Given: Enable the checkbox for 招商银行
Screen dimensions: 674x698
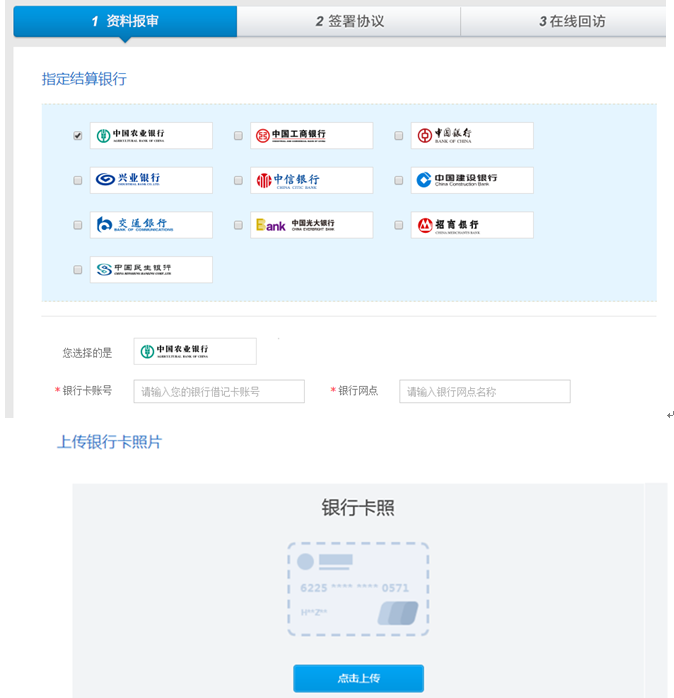Looking at the screenshot, I should point(398,226).
